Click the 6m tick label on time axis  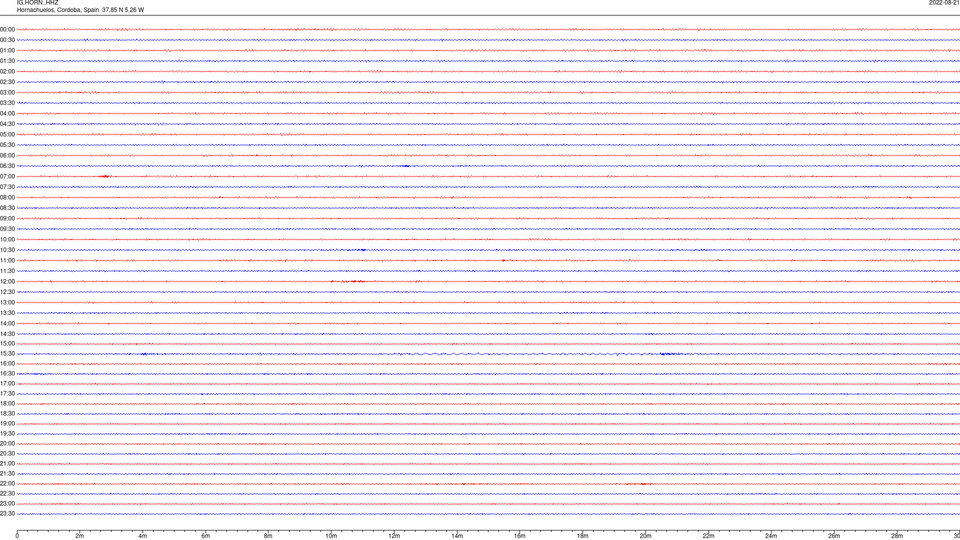pyautogui.click(x=205, y=536)
